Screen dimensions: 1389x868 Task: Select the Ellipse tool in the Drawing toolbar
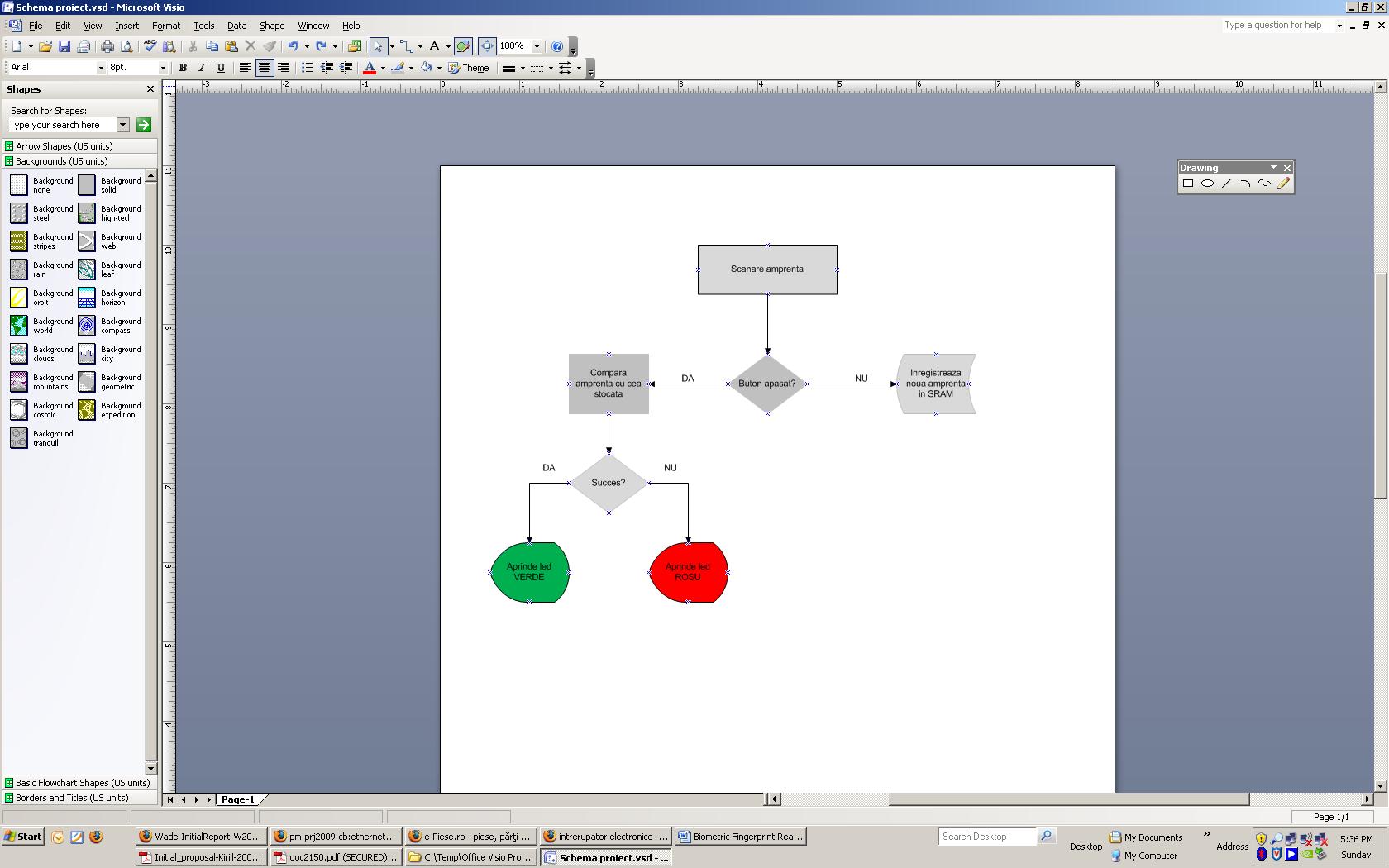pos(1207,183)
